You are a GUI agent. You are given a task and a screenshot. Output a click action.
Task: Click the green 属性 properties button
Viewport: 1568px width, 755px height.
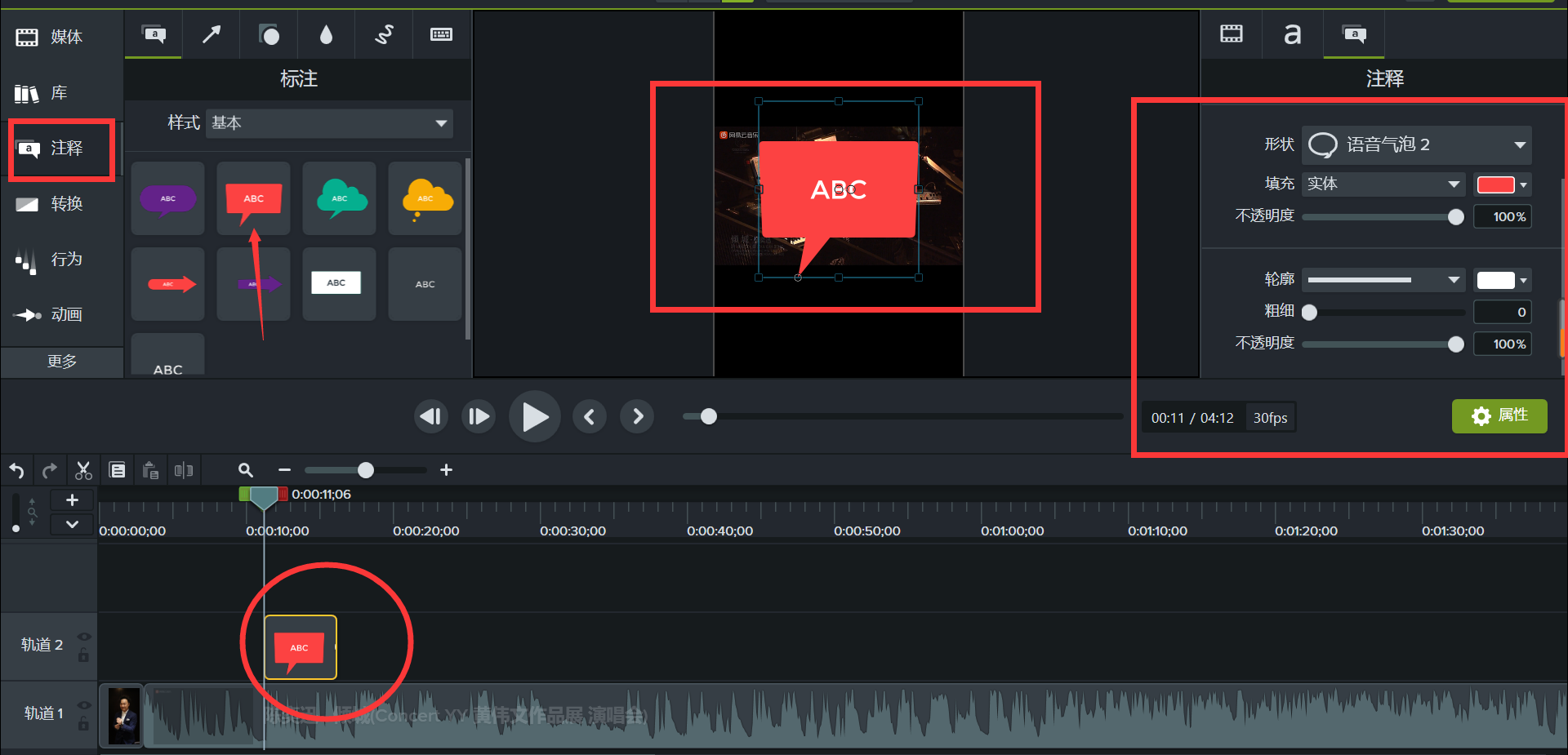tap(1499, 416)
